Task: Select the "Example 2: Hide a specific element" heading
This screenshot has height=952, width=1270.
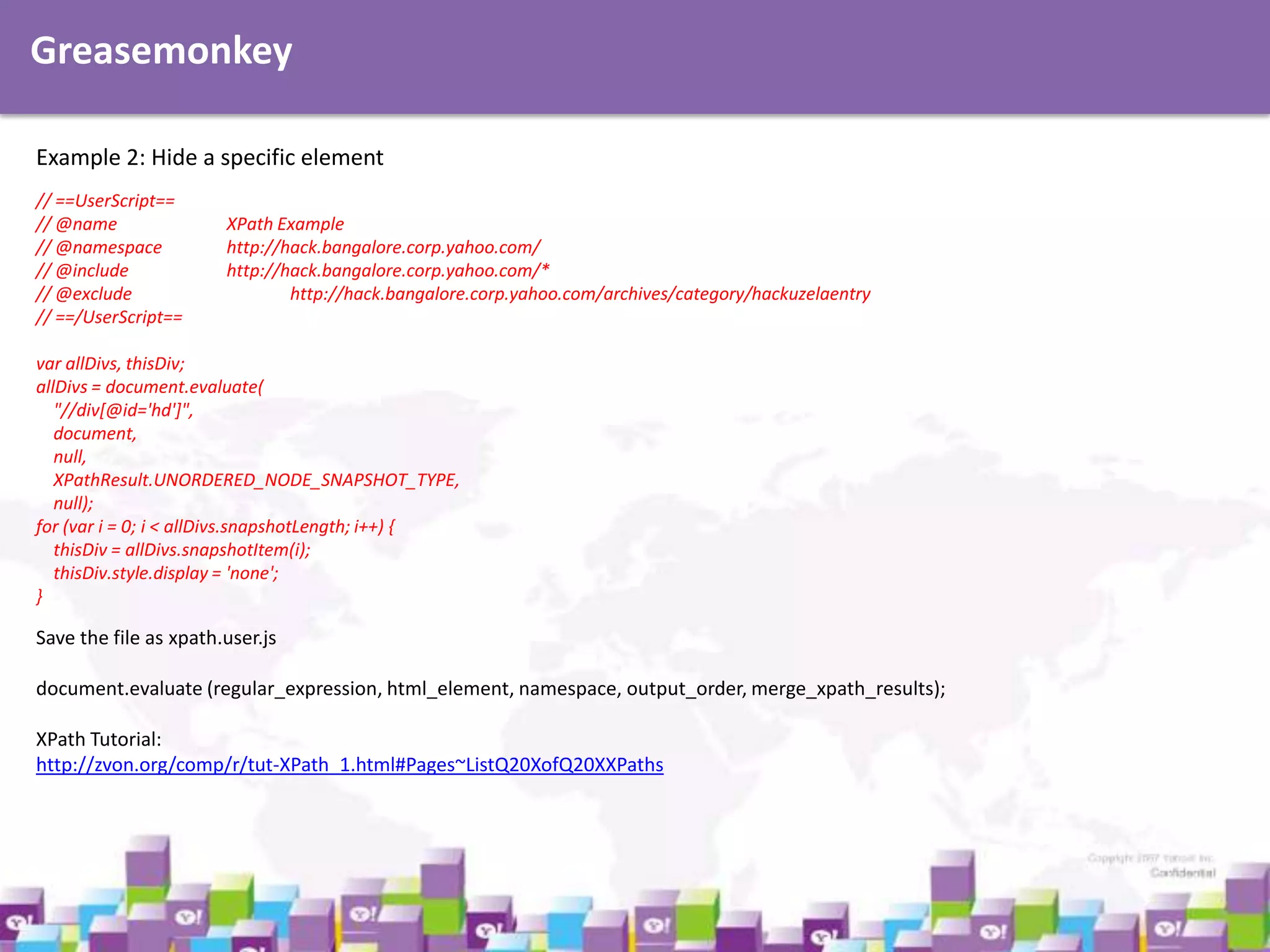Action: 210,157
